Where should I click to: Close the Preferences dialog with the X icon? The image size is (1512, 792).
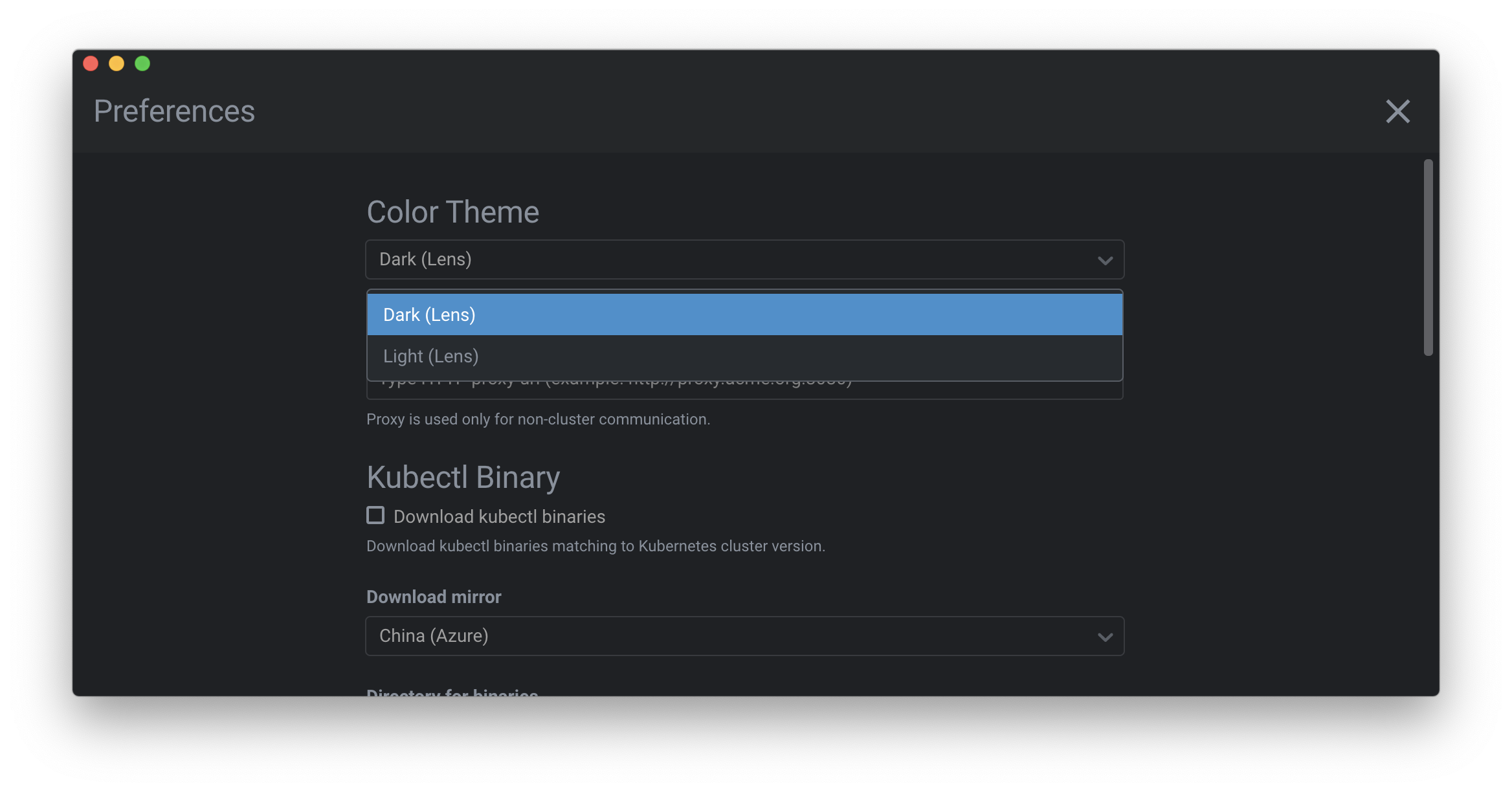1397,111
